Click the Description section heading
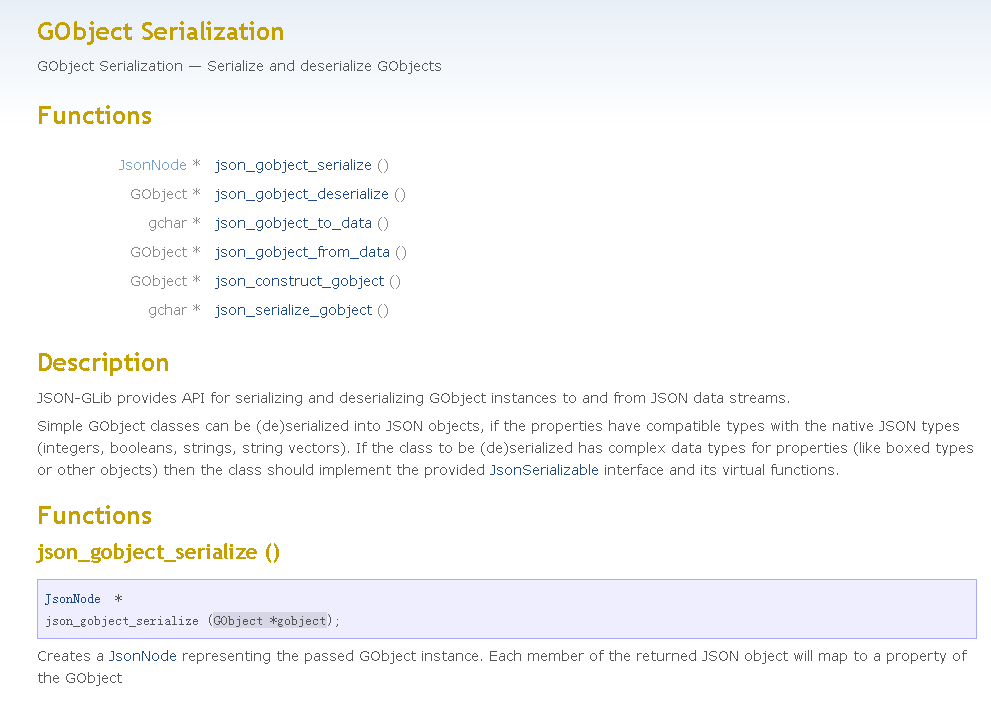This screenshot has width=991, height=701. (102, 363)
